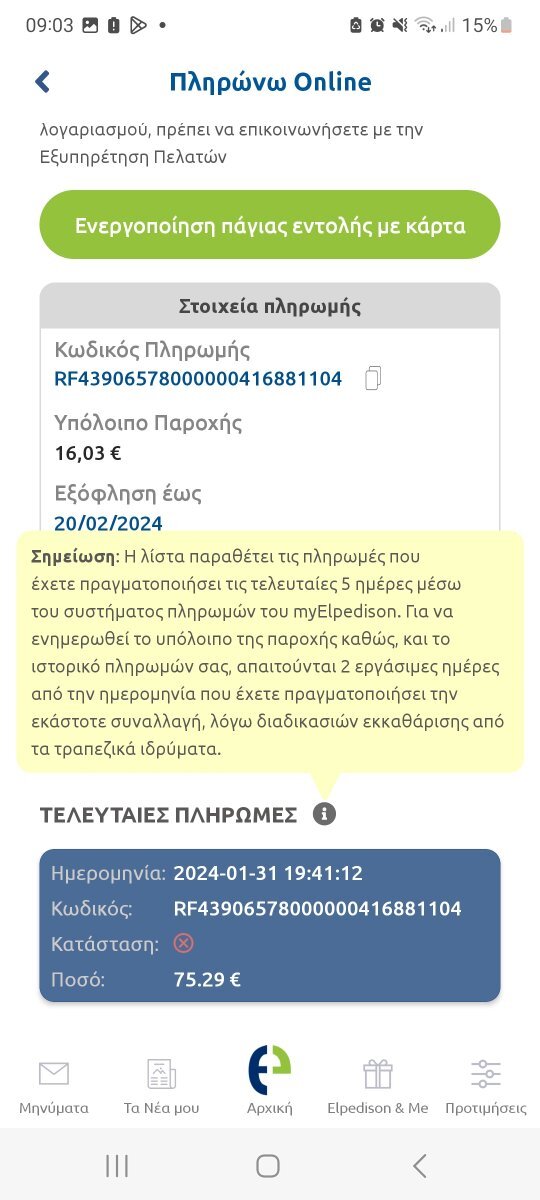Go to Αρχική home logo
The width and height of the screenshot is (540, 1200).
(269, 1082)
